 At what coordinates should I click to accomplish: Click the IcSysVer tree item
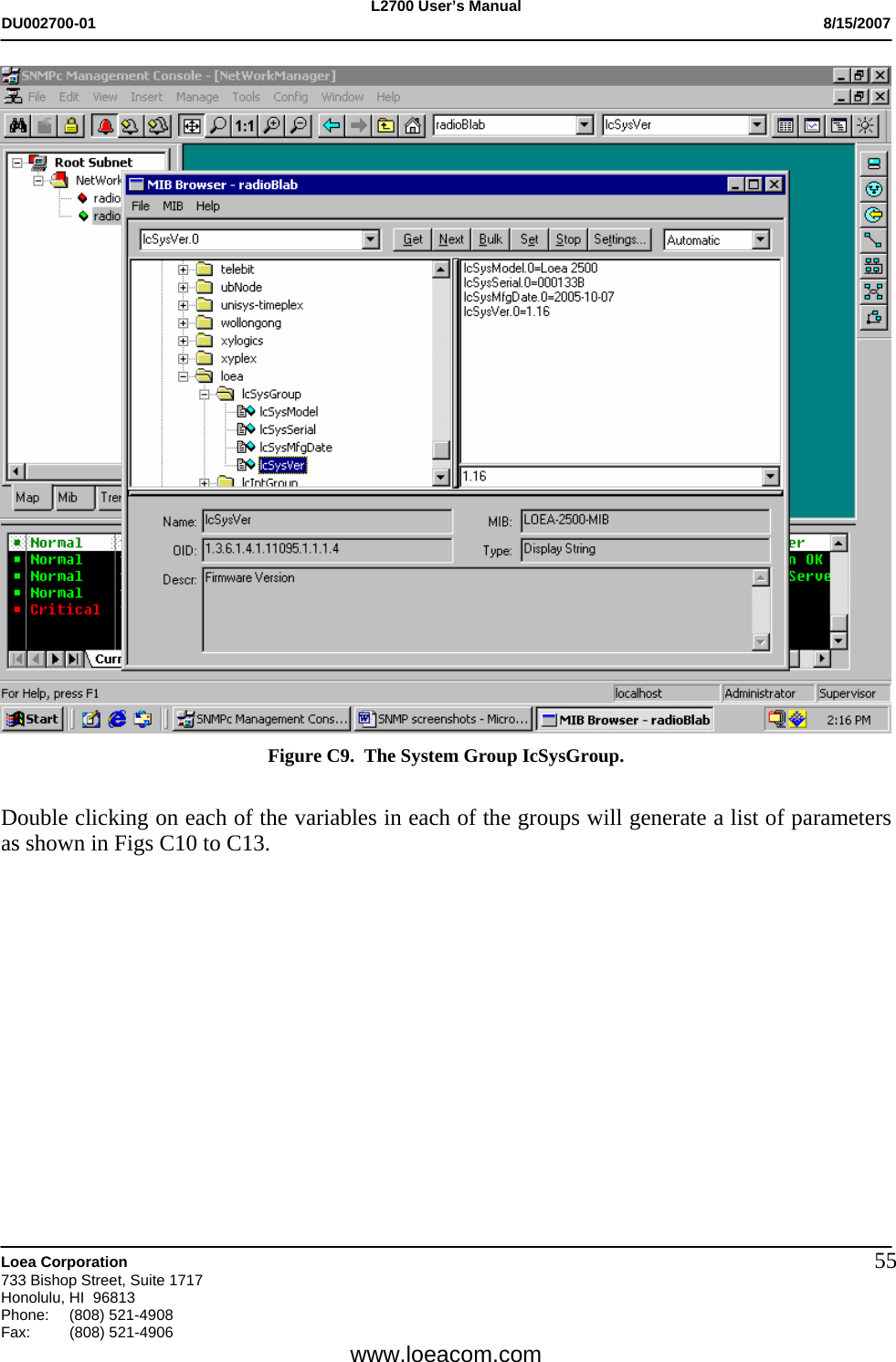click(x=283, y=465)
